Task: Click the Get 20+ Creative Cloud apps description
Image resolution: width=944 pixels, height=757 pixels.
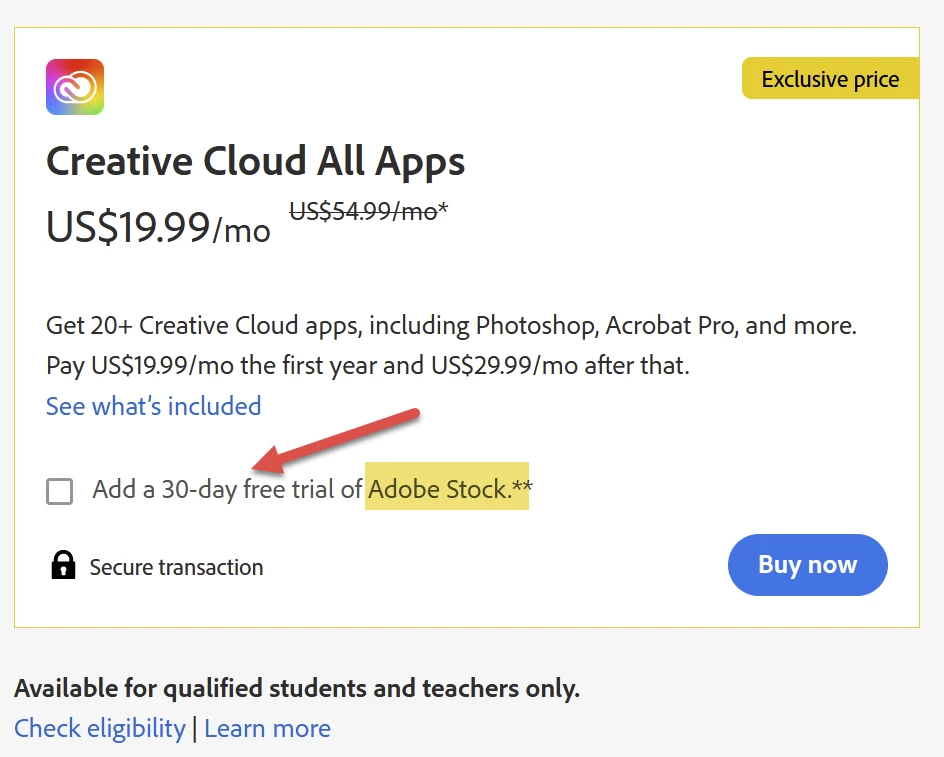Action: point(451,325)
